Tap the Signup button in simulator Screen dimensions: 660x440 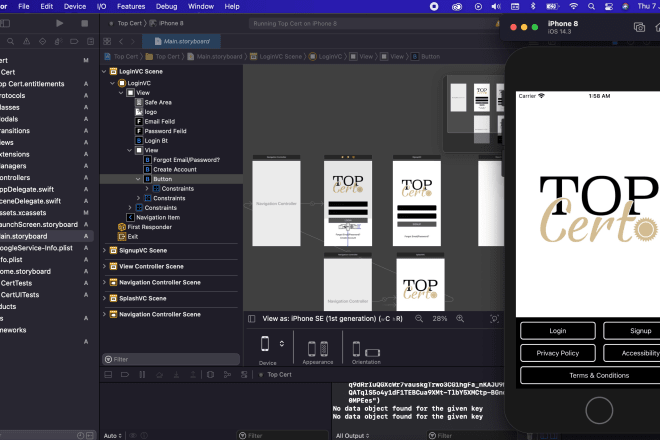pos(632,331)
